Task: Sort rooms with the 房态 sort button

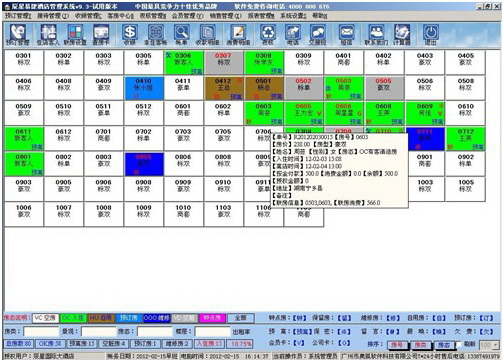Action: (444, 345)
